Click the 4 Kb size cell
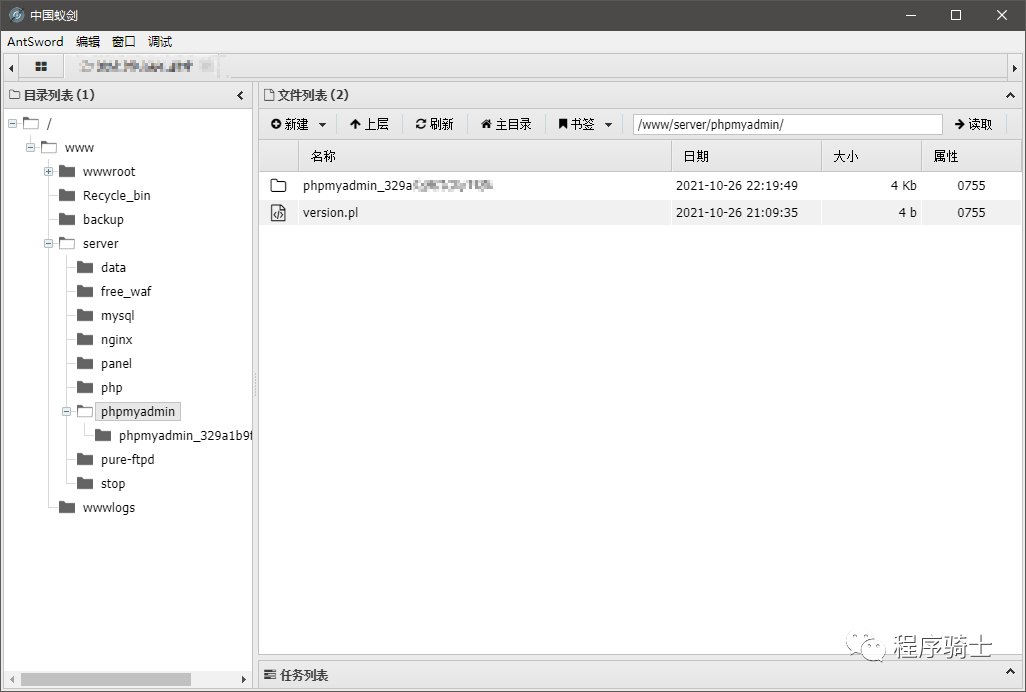Image resolution: width=1026 pixels, height=692 pixels. (903, 186)
